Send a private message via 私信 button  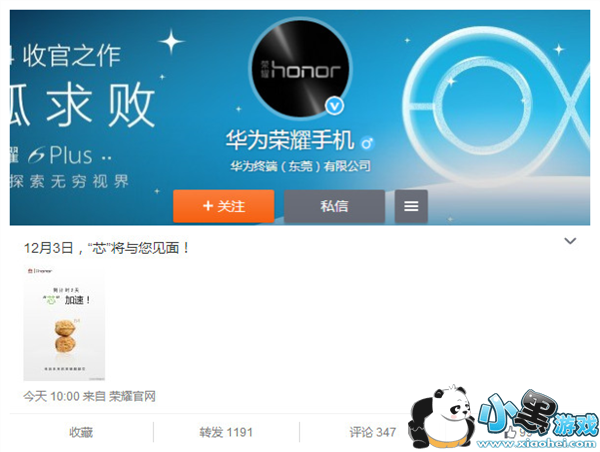334,206
